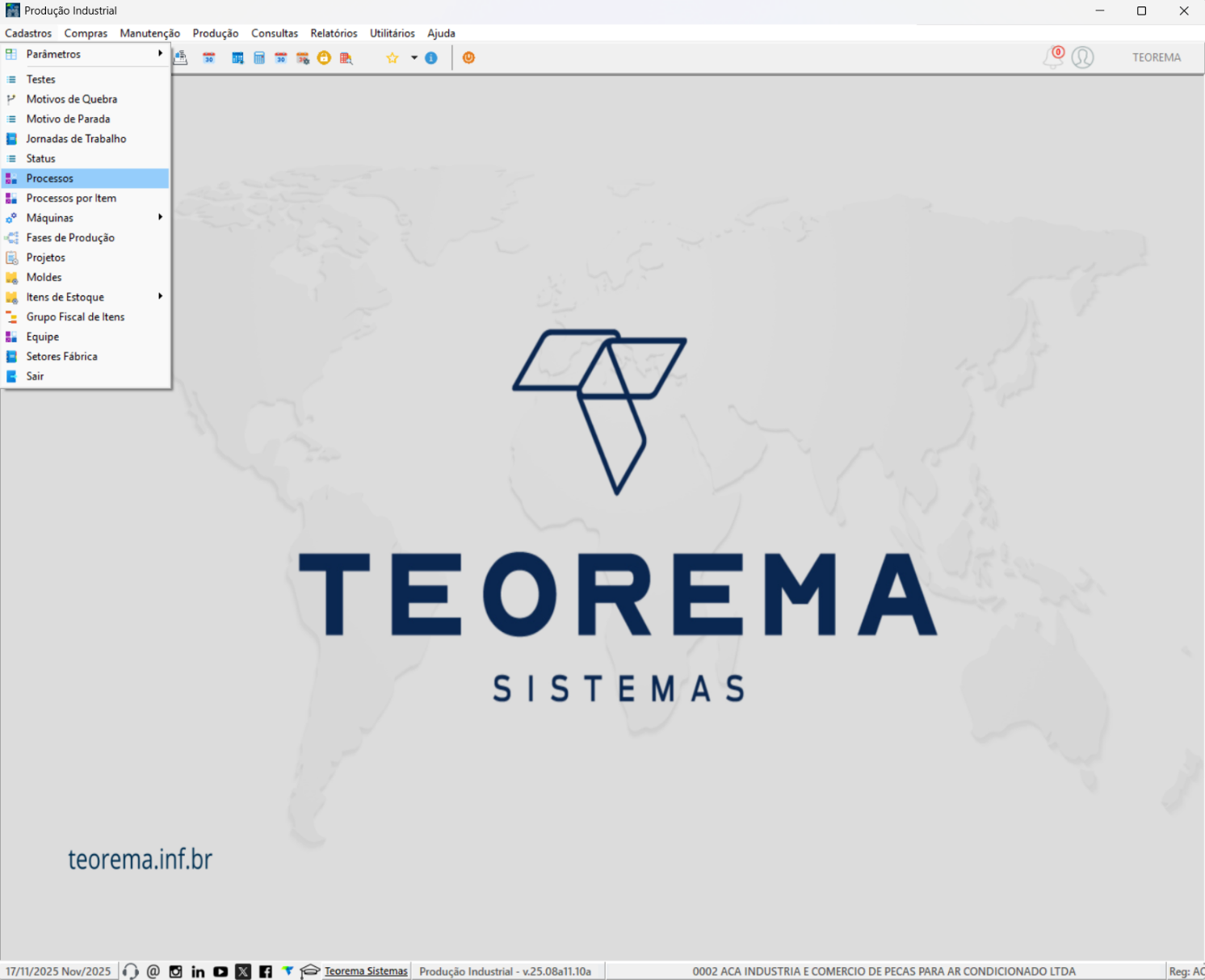Viewport: 1205px width, 980px height.
Task: Maximize the Produção Industrial window
Action: pos(1141,10)
